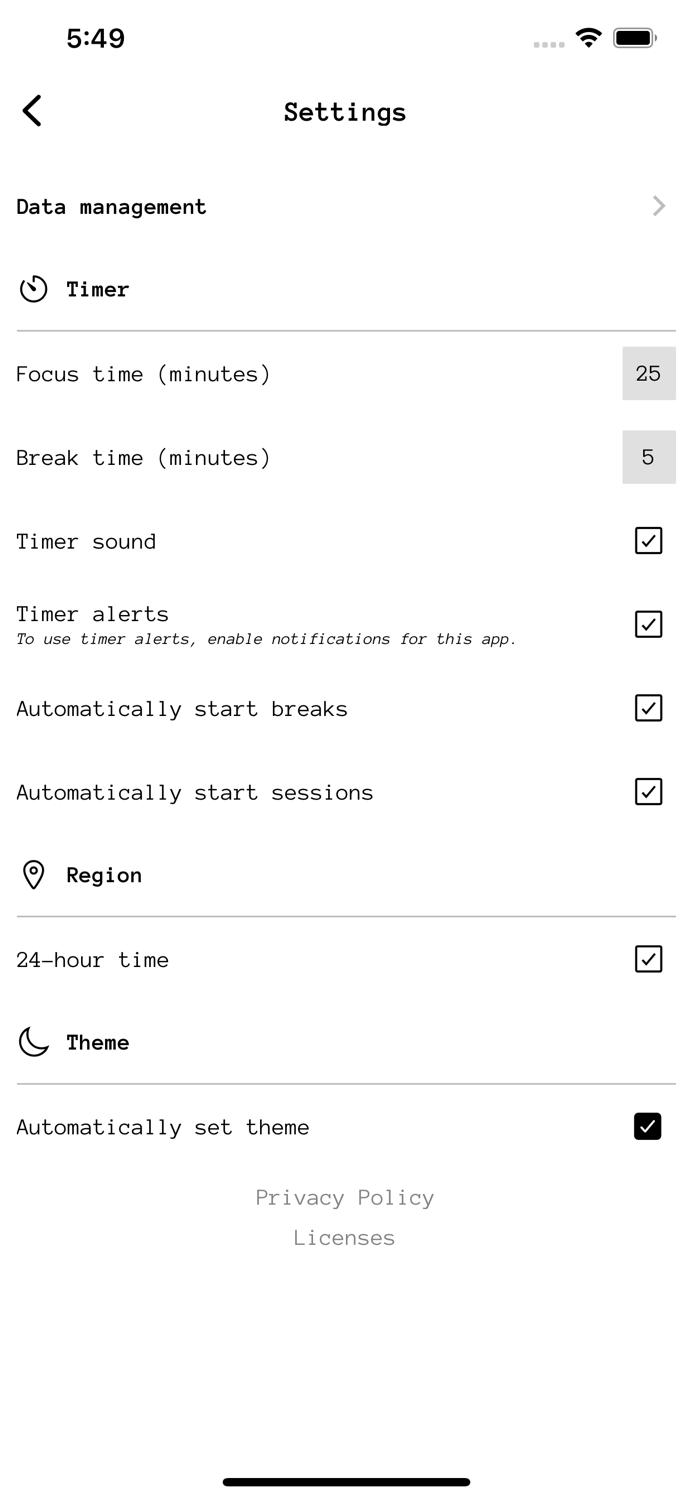Disable 24-hour time

point(648,959)
